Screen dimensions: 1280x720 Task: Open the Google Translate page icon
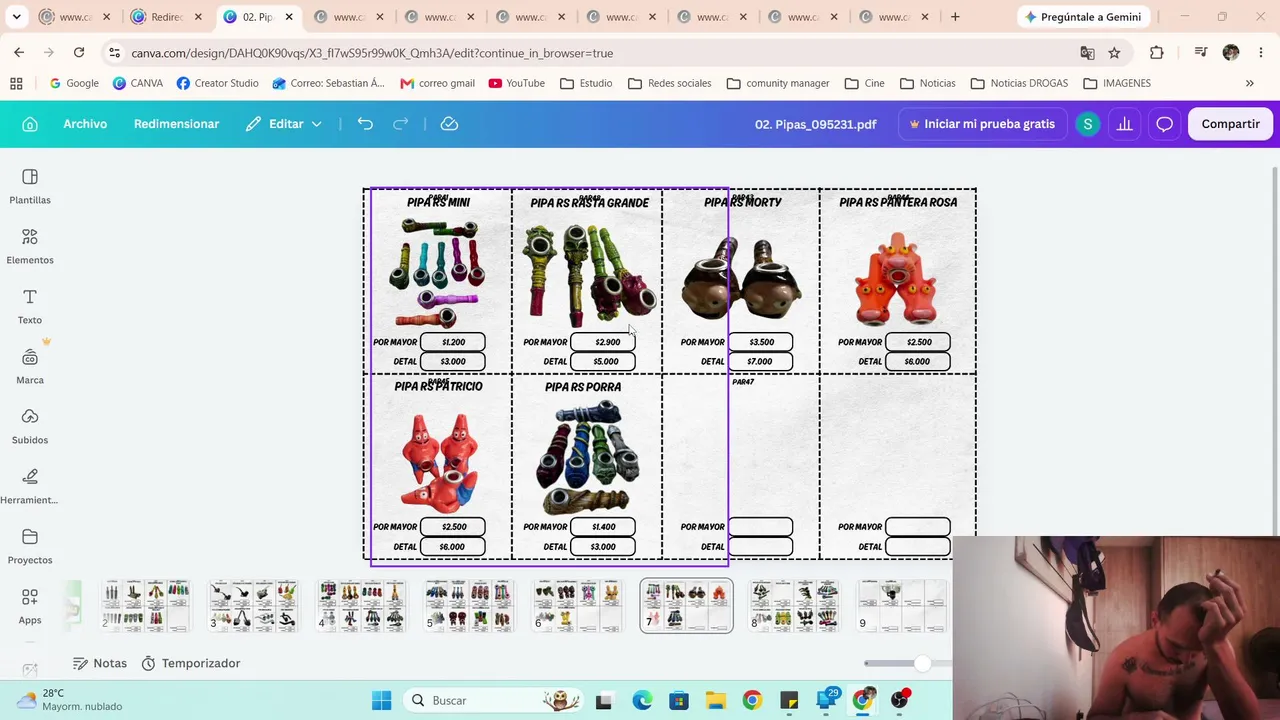pyautogui.click(x=1087, y=53)
